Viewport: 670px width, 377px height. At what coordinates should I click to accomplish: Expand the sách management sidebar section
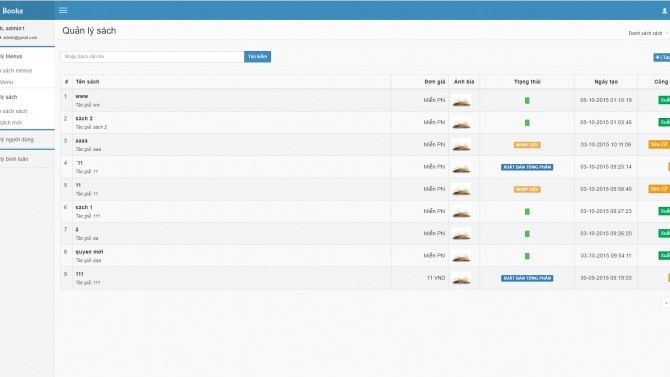(9, 97)
